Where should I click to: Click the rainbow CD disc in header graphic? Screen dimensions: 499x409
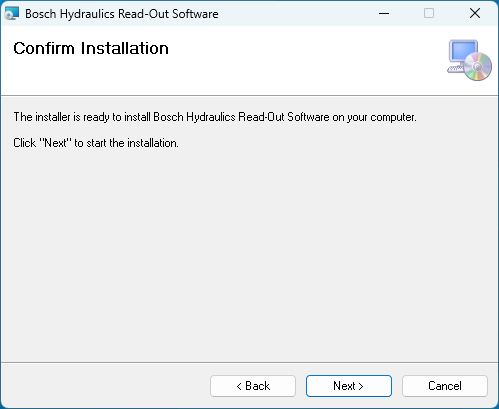point(478,67)
